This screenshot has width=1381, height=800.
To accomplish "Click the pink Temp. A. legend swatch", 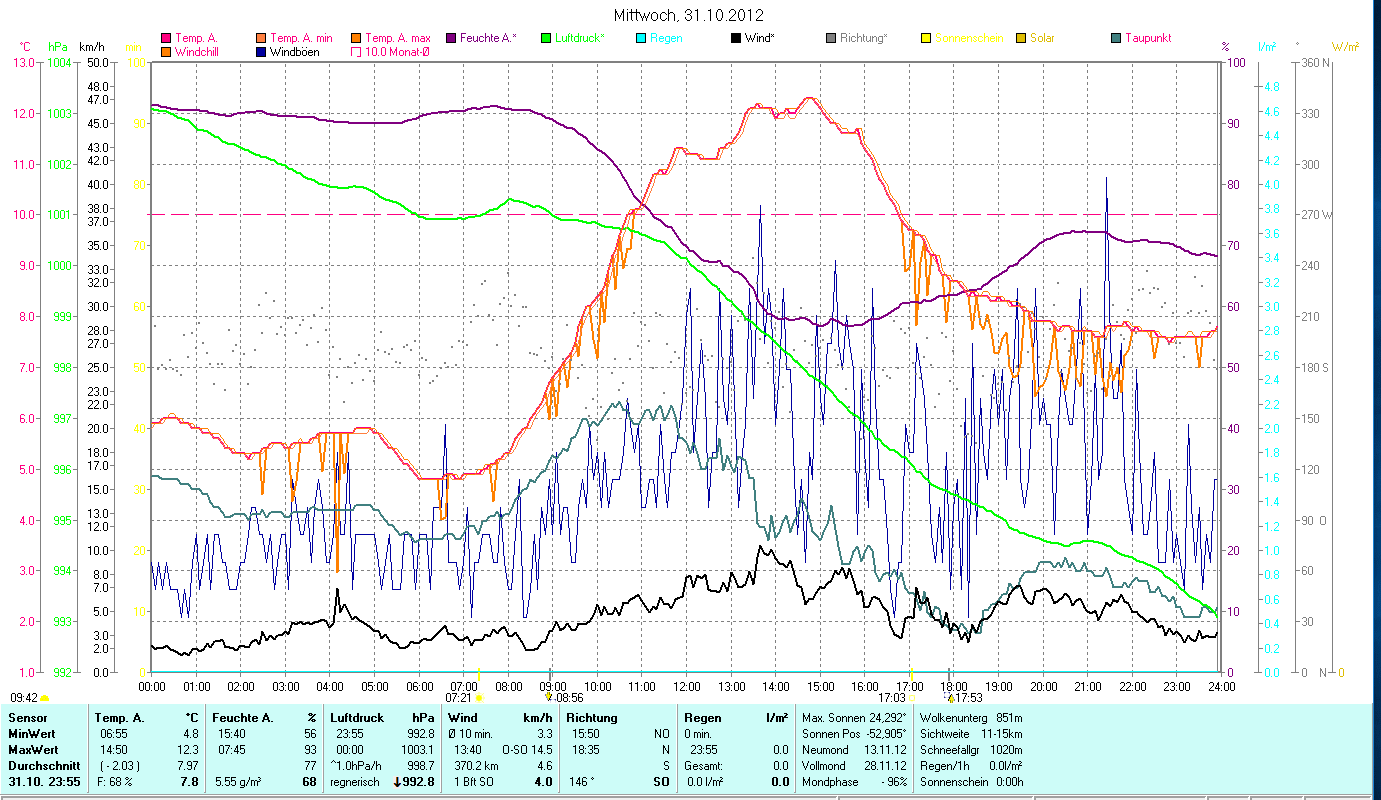I will 166,38.
